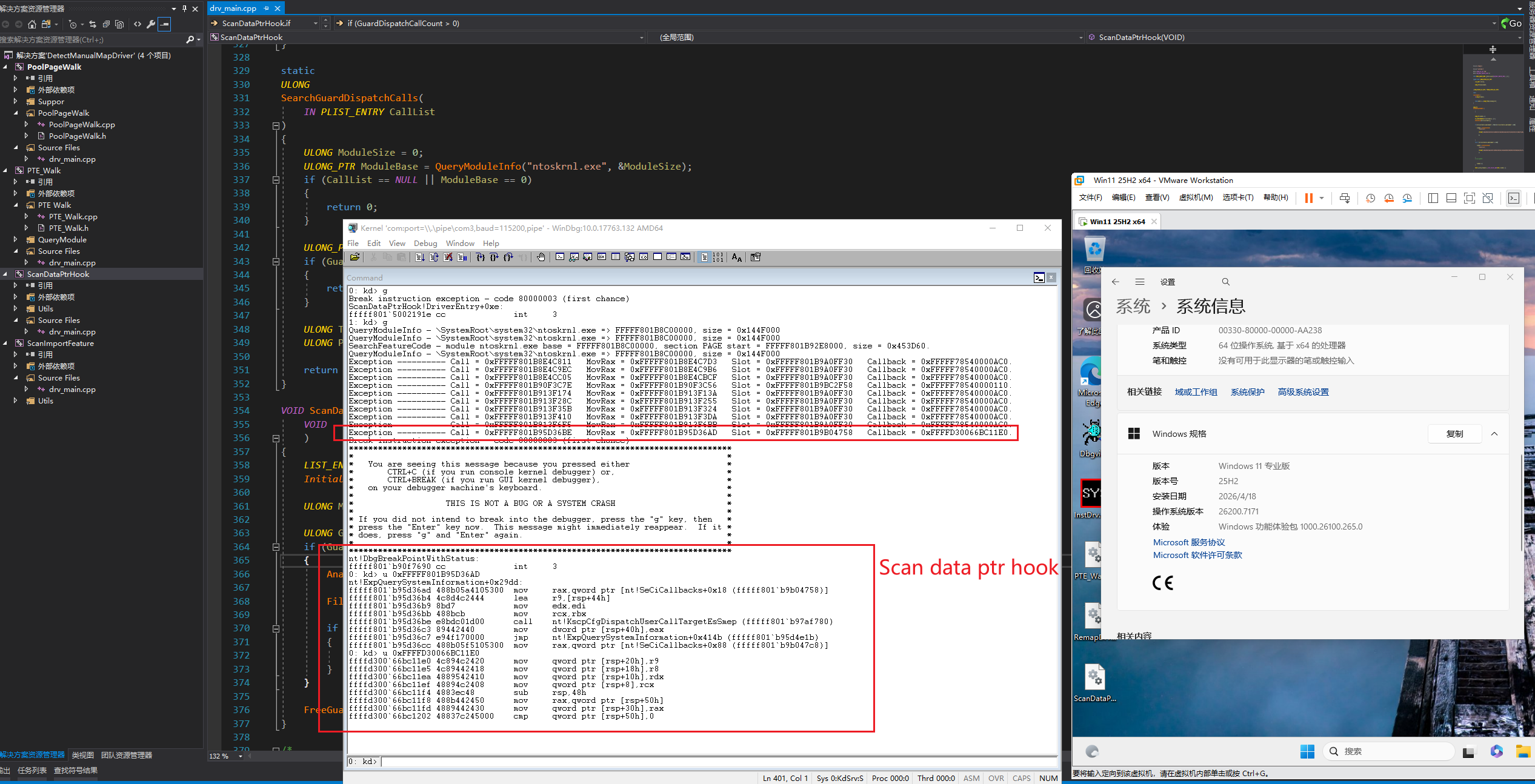Click WinDbg Restart icon

click(434, 257)
